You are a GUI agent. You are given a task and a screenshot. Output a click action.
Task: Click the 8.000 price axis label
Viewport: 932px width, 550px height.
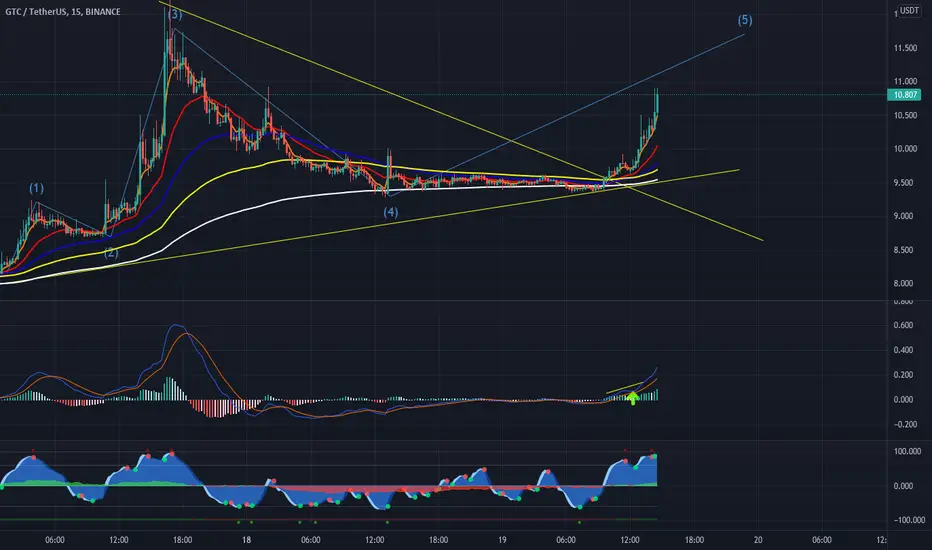[x=905, y=283]
